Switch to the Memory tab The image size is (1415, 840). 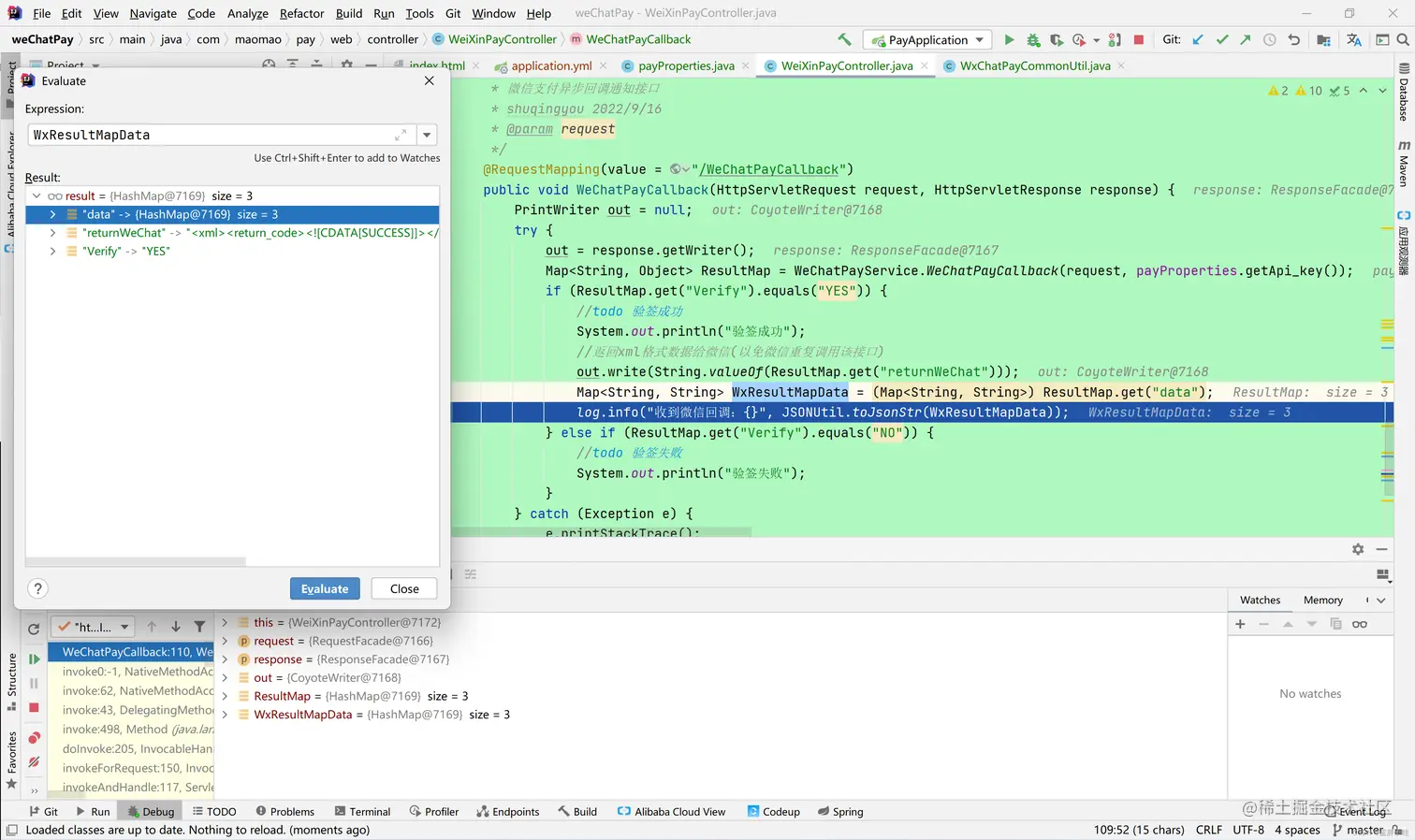pos(1322,601)
